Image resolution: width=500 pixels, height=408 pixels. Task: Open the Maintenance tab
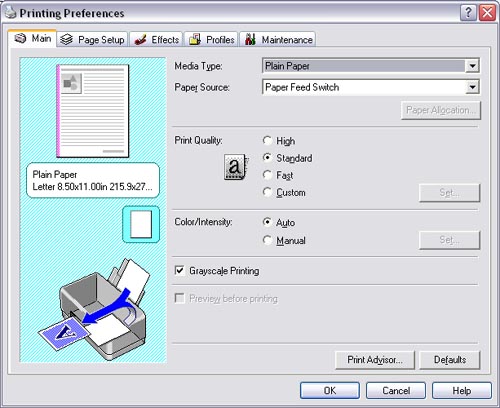coord(278,40)
